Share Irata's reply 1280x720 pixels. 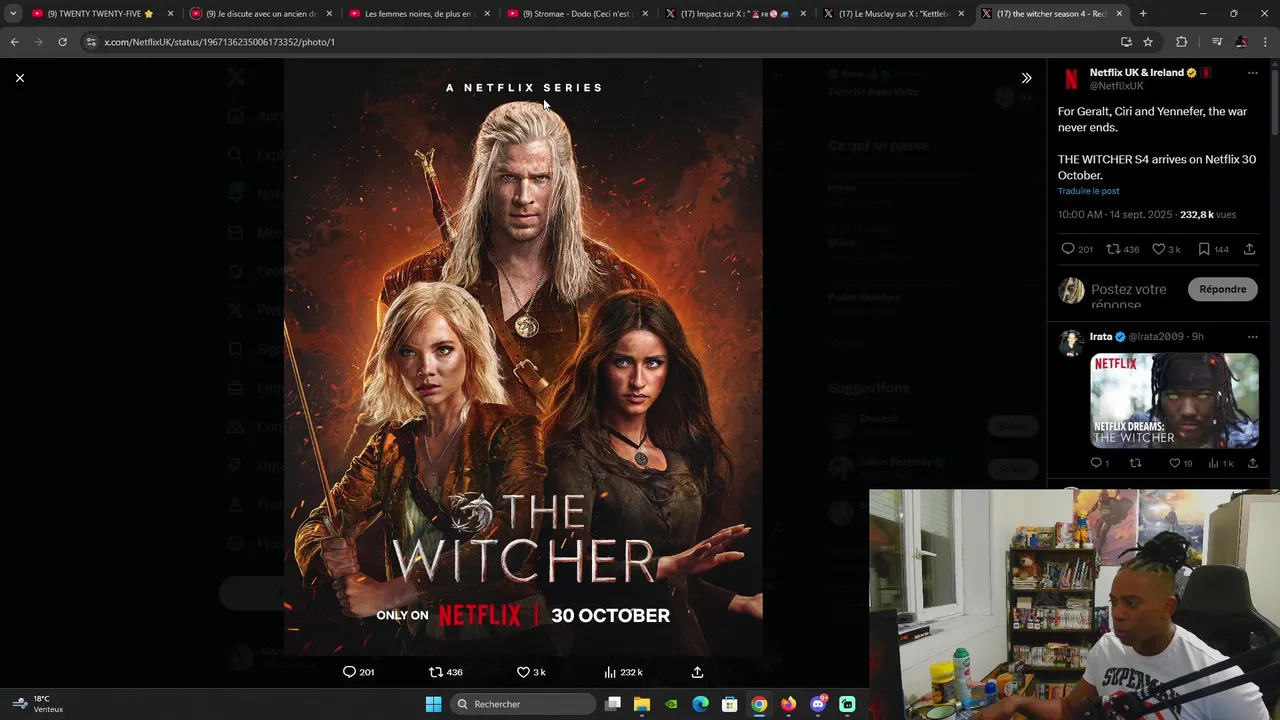pyautogui.click(x=1252, y=463)
